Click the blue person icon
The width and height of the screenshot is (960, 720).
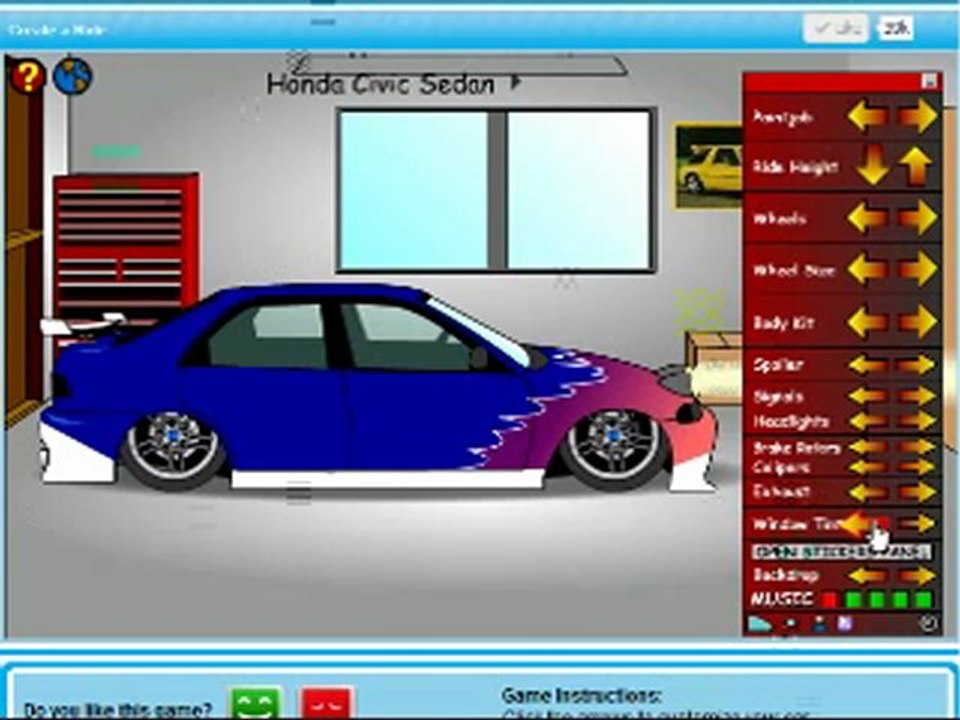(819, 624)
